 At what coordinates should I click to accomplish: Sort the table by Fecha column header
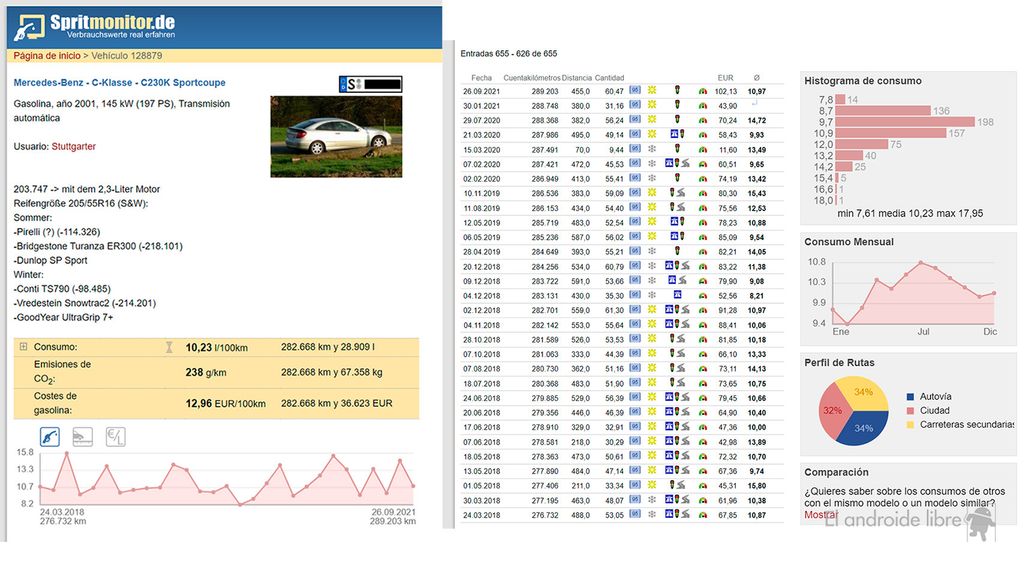pos(482,78)
